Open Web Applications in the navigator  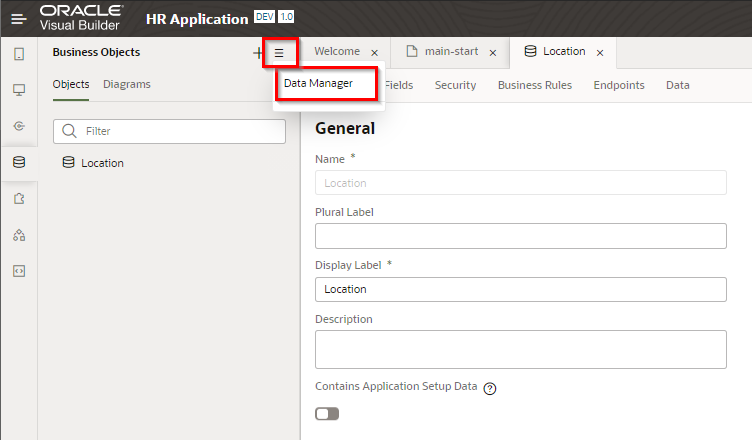(x=19, y=90)
